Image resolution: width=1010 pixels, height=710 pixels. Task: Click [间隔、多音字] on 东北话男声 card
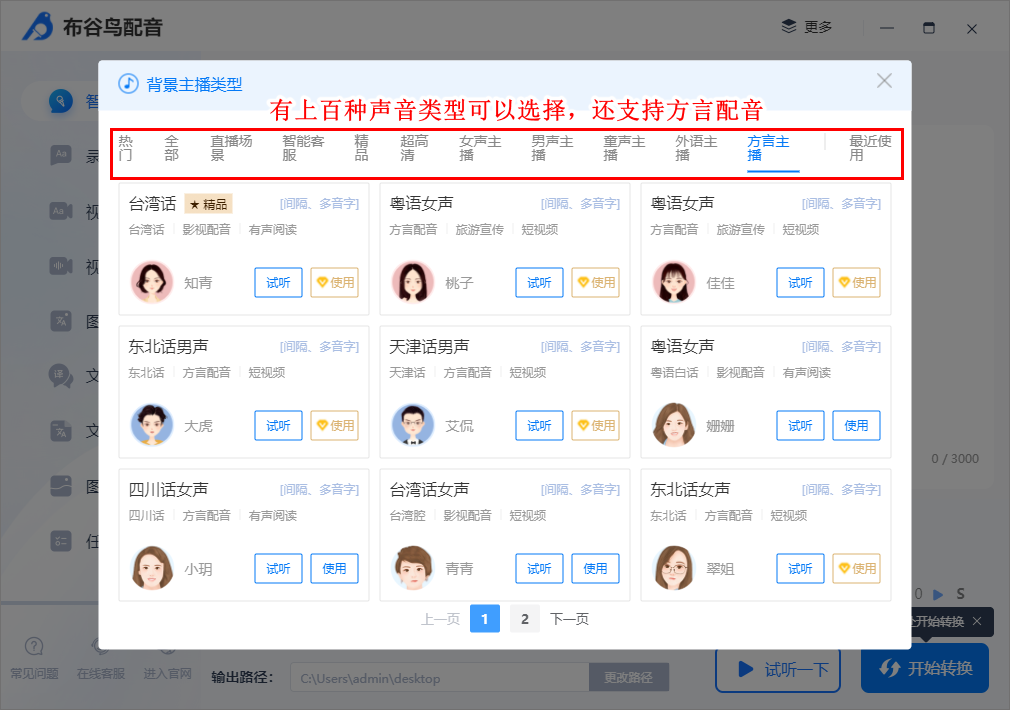point(319,347)
